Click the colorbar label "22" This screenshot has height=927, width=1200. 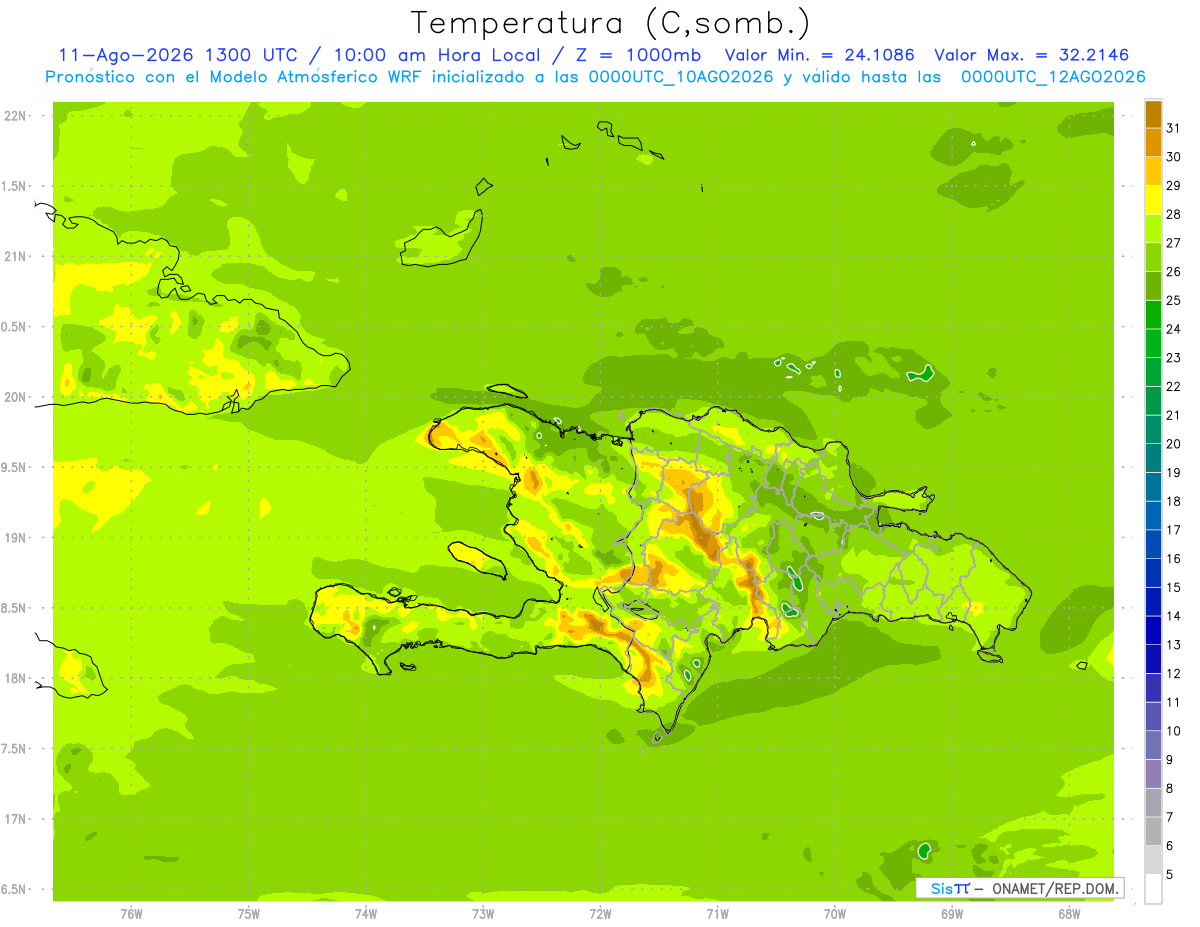[x=1173, y=387]
